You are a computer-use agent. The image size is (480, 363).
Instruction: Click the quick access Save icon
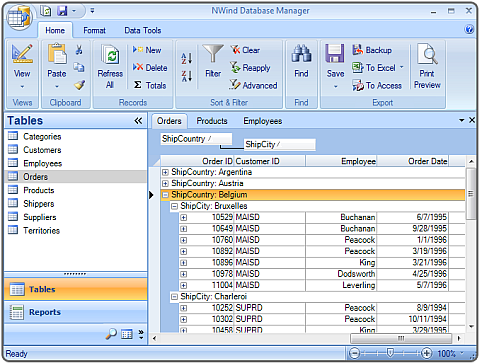62,11
